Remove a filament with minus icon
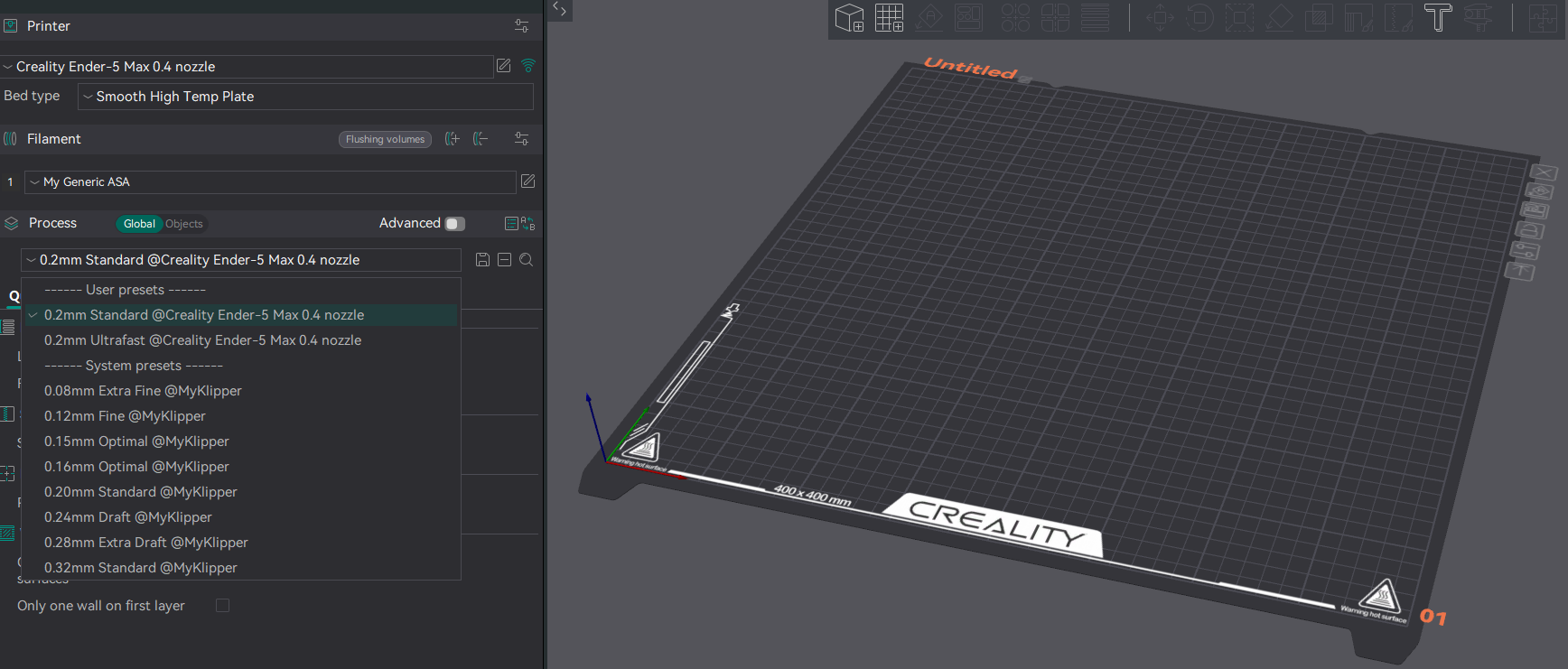Viewport: 1568px width, 669px height. (481, 139)
